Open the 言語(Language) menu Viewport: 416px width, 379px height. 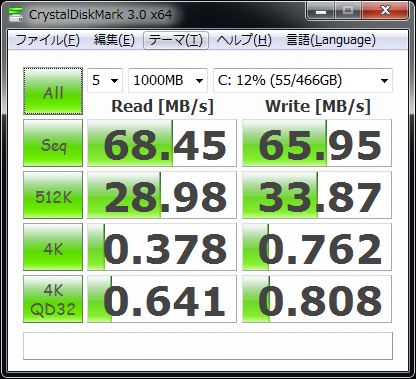(331, 40)
